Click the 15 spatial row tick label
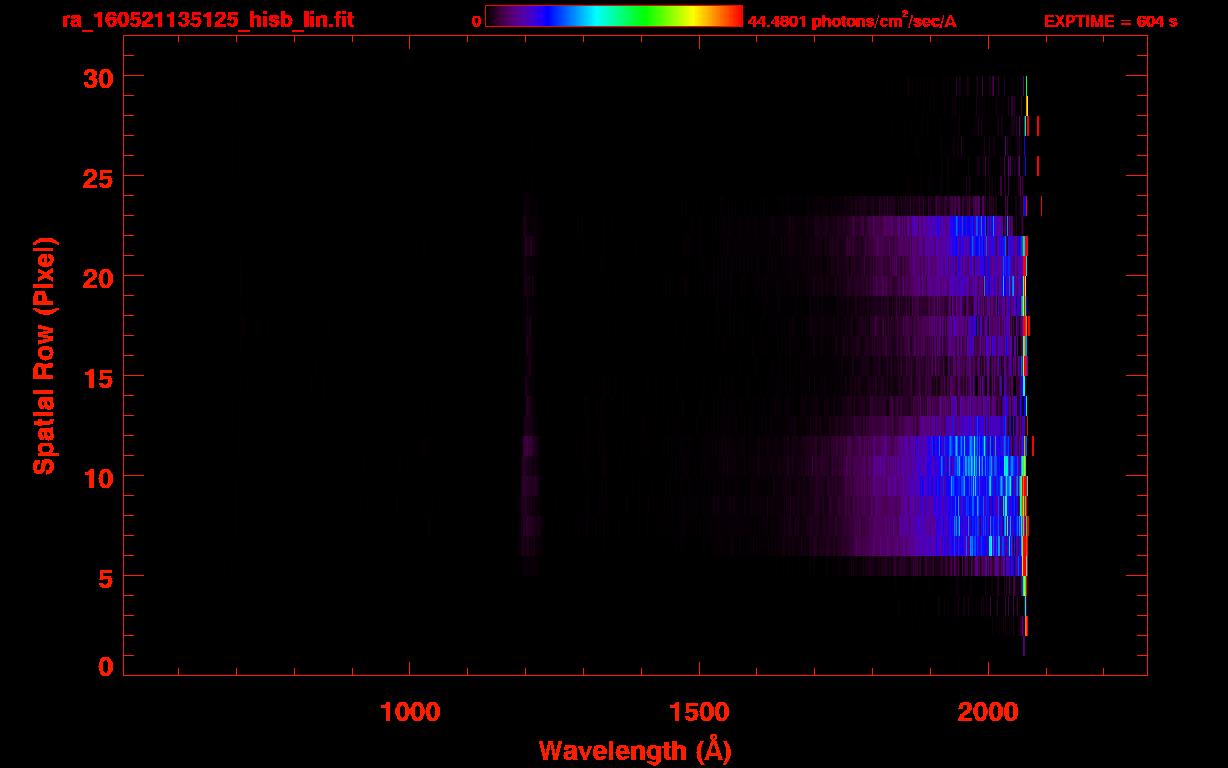The width and height of the screenshot is (1228, 768). (x=99, y=377)
